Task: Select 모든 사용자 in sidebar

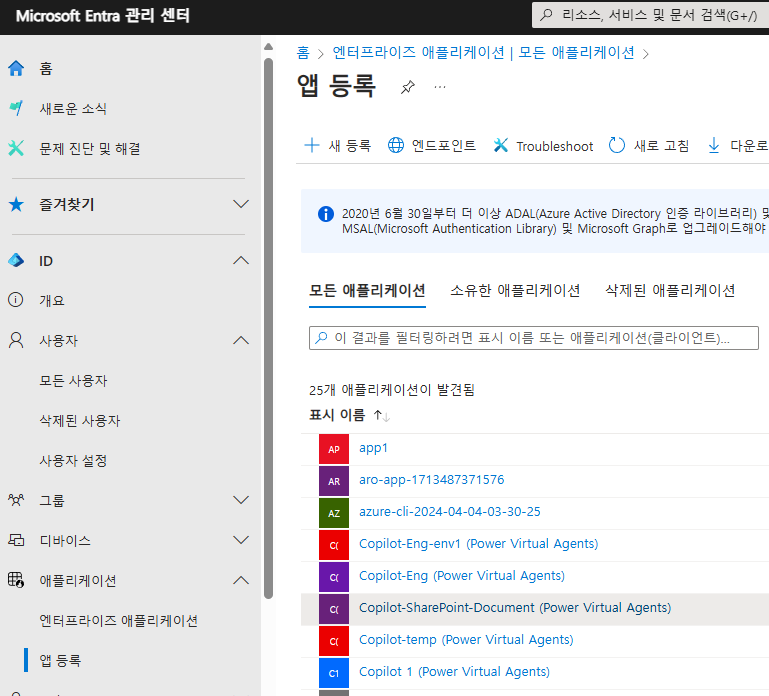Action: [x=73, y=381]
